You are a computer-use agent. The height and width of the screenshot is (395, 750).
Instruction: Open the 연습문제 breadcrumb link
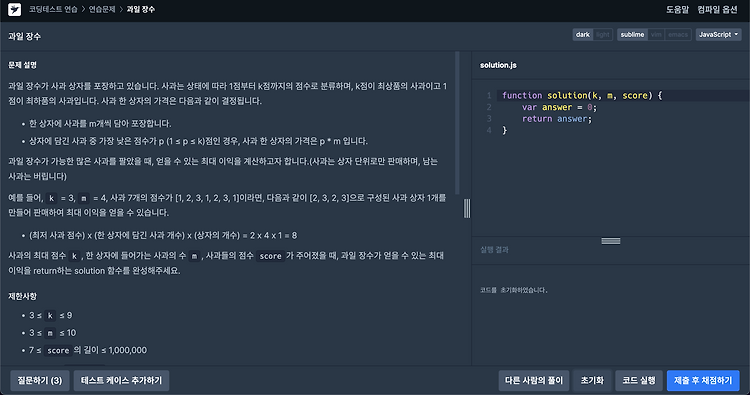(x=102, y=10)
